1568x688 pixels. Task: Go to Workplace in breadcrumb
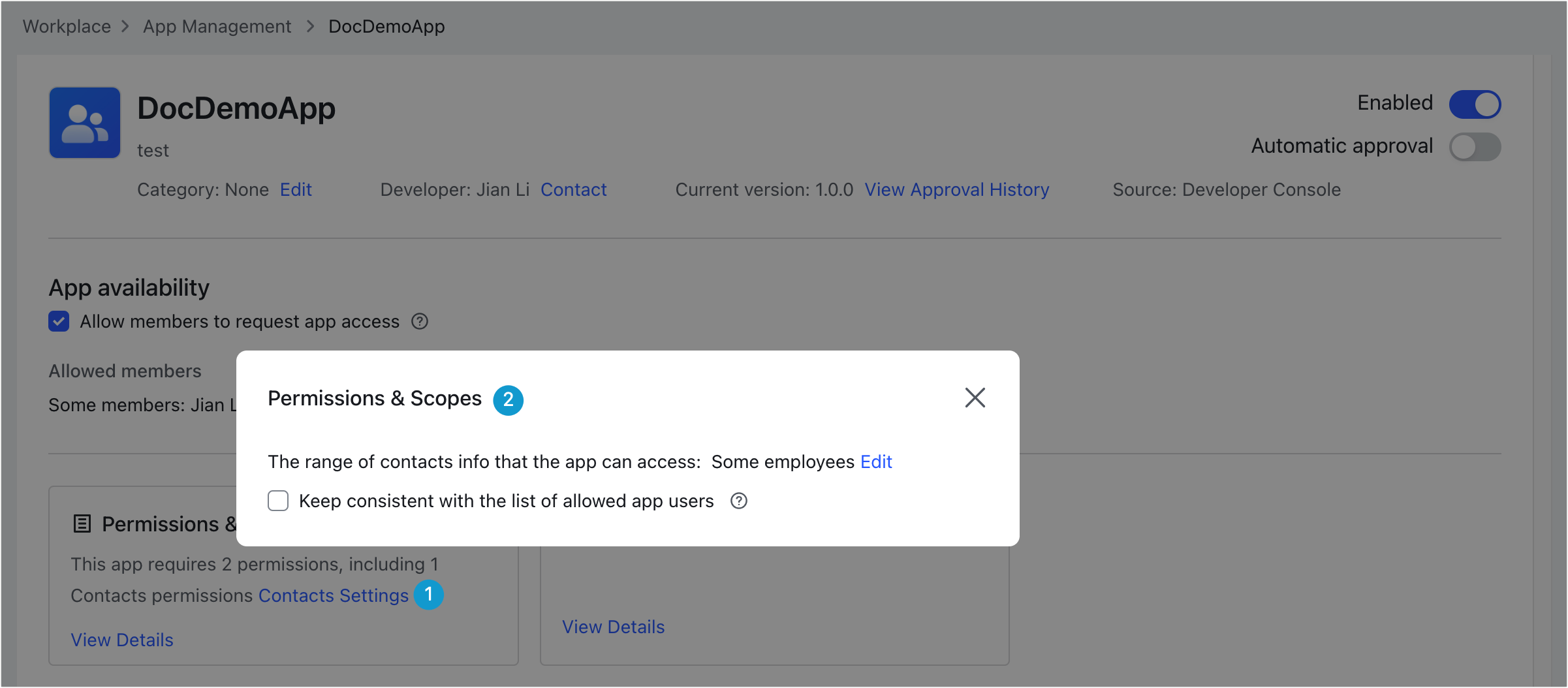tap(67, 27)
